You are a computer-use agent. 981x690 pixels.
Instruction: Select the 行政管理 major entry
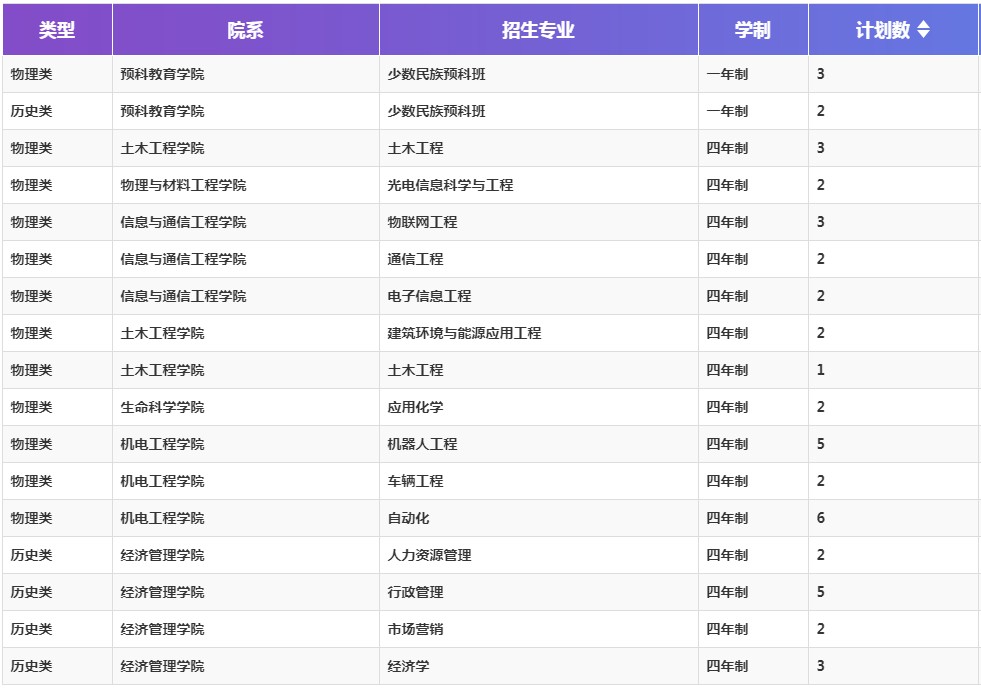pos(415,592)
